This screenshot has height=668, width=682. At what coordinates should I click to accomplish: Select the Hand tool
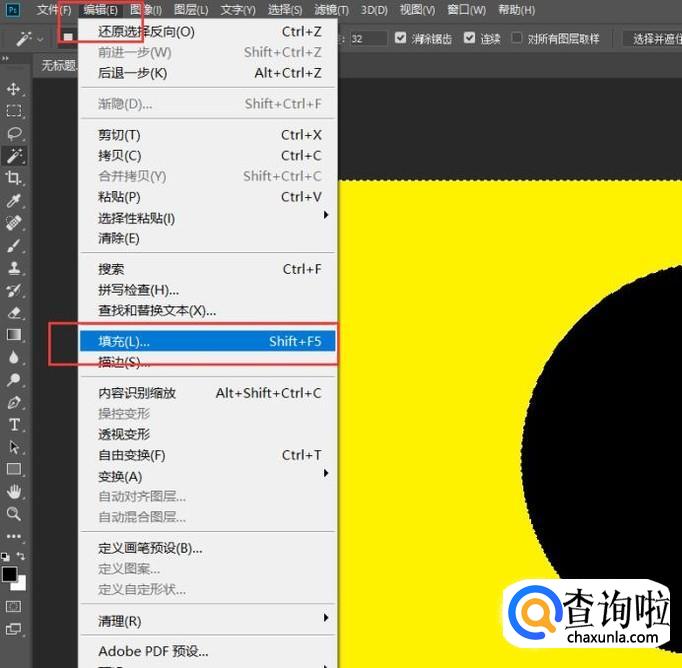pyautogui.click(x=13, y=491)
